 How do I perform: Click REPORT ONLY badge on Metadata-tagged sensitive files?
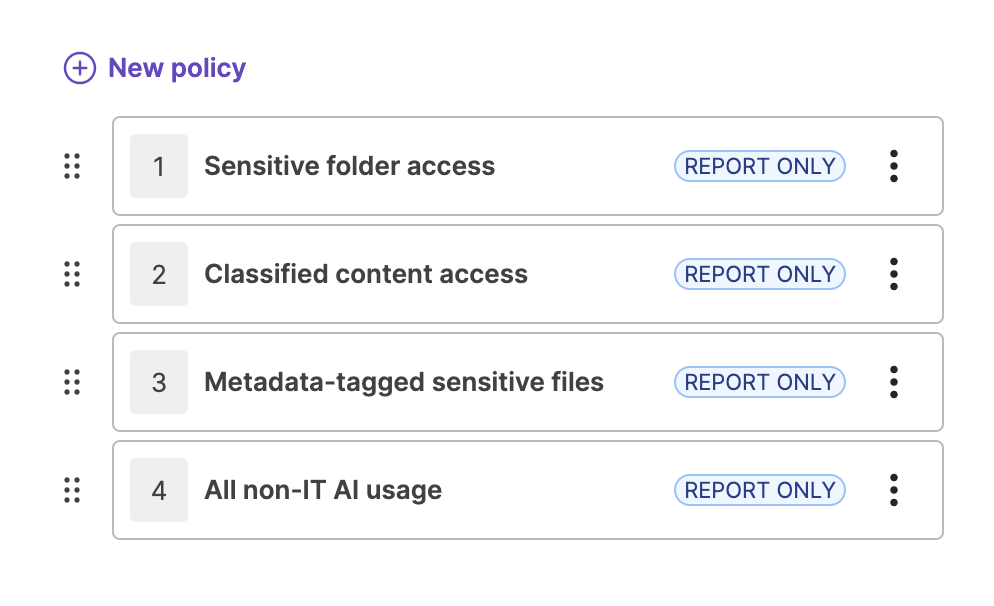[759, 382]
